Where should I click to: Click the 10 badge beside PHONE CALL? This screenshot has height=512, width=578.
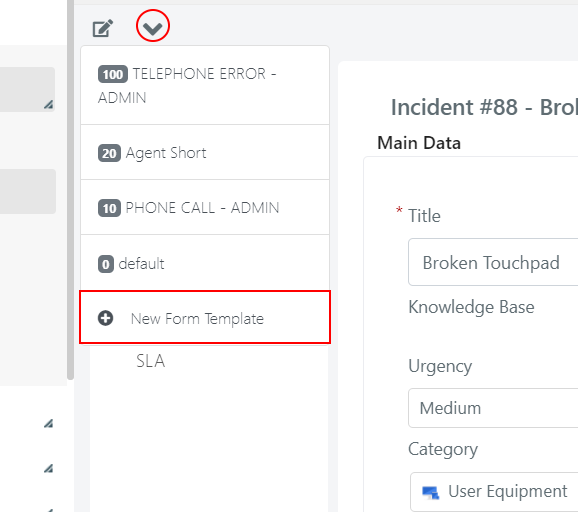(109, 208)
